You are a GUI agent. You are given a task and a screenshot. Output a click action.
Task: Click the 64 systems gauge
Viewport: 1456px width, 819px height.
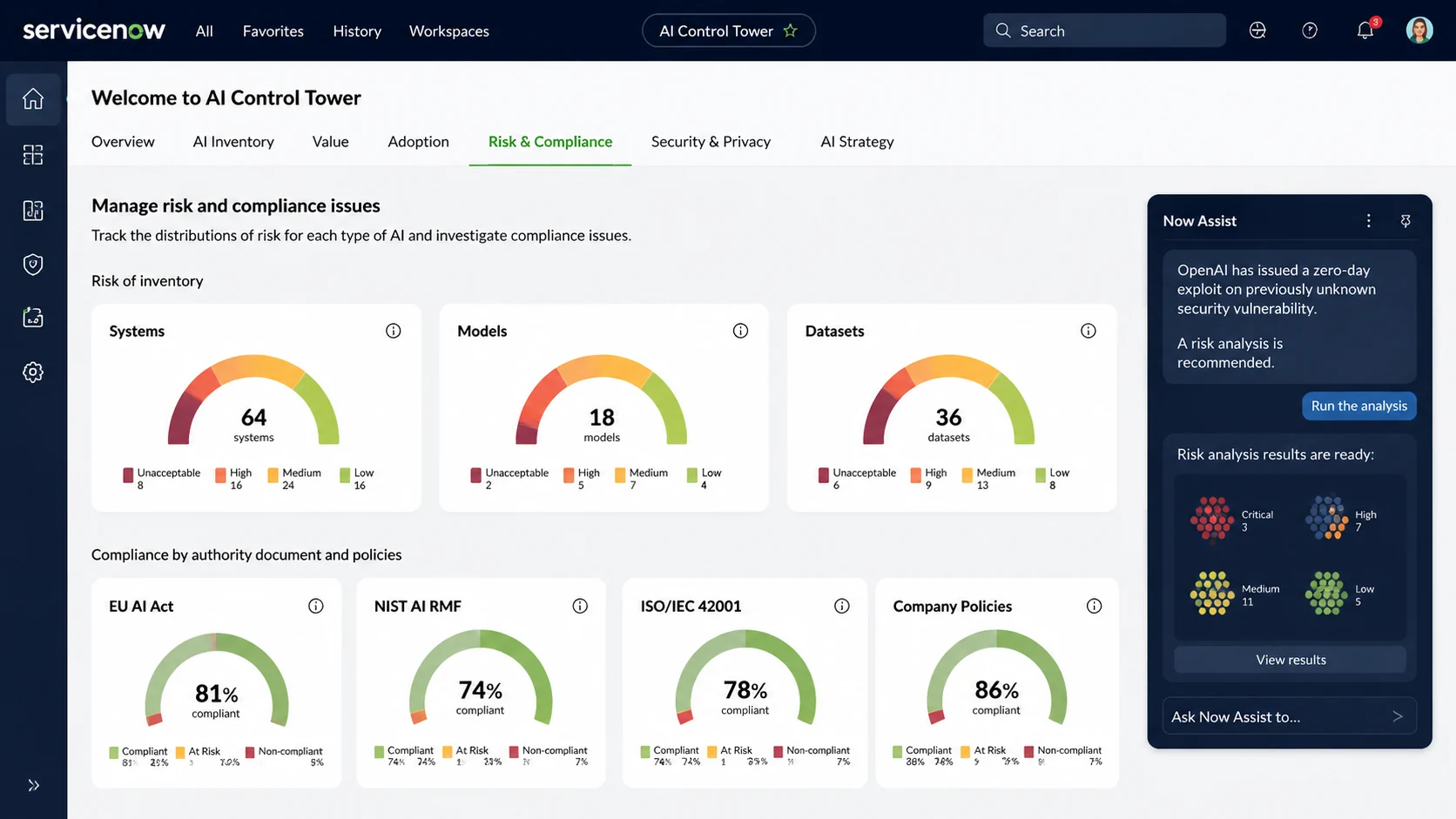pos(253,400)
